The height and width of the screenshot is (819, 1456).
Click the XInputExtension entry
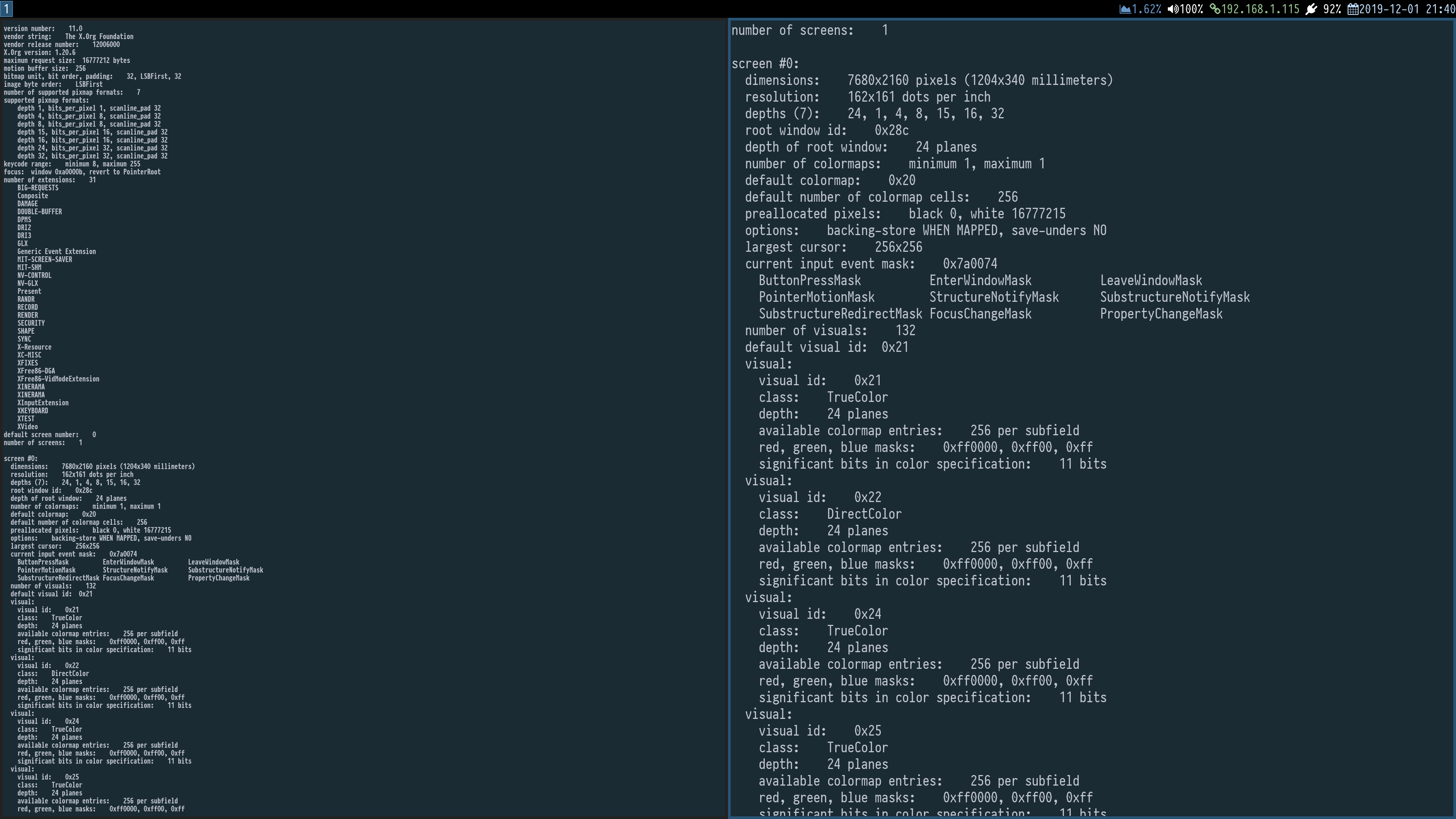coord(43,402)
